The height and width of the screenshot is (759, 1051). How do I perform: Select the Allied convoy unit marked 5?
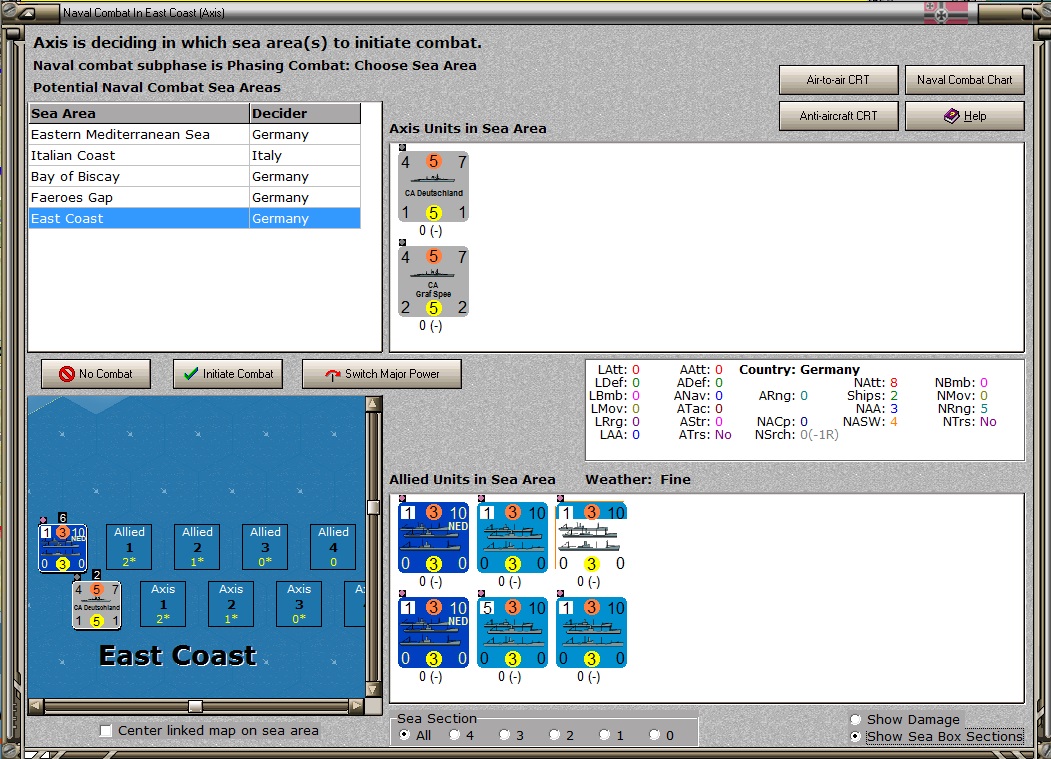click(x=512, y=633)
